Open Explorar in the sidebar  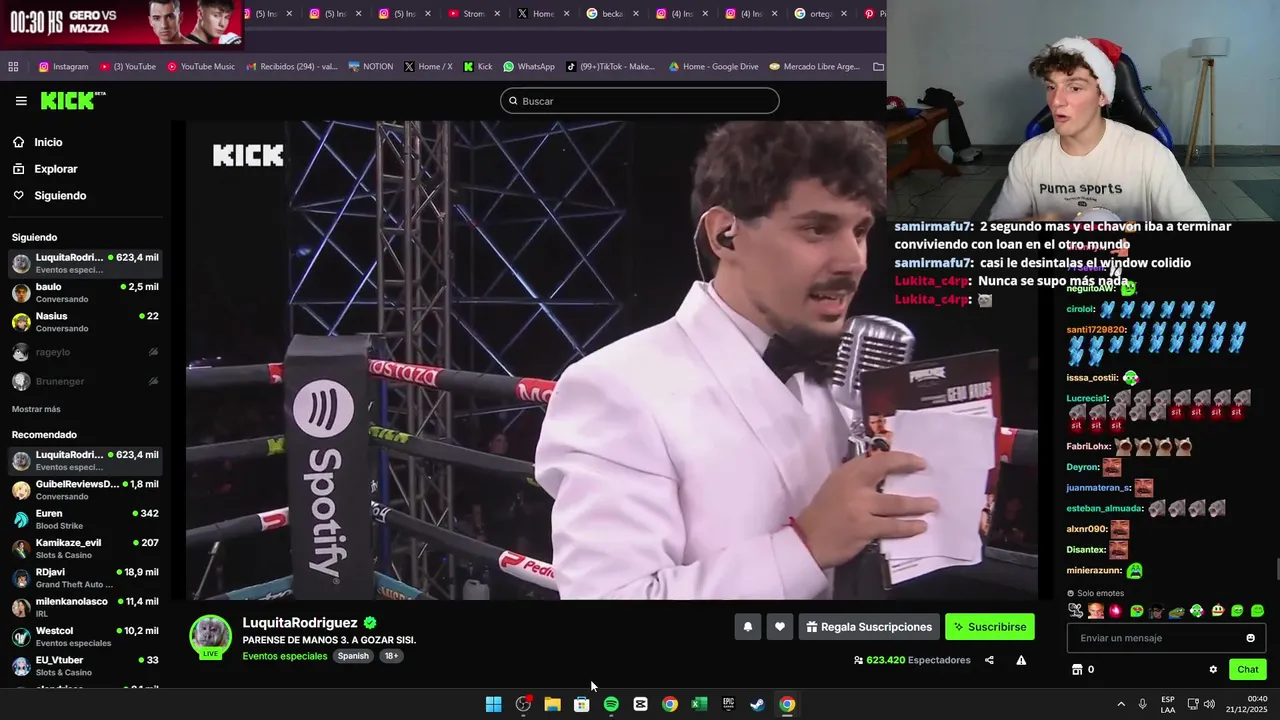point(55,169)
